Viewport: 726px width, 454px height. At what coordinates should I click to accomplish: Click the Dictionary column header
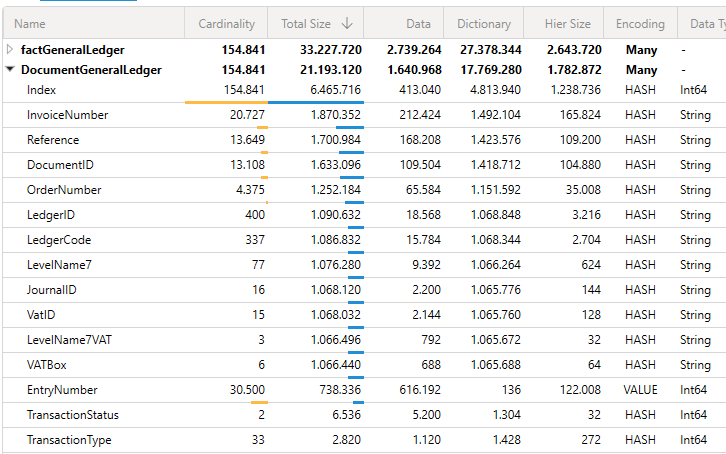coord(484,23)
